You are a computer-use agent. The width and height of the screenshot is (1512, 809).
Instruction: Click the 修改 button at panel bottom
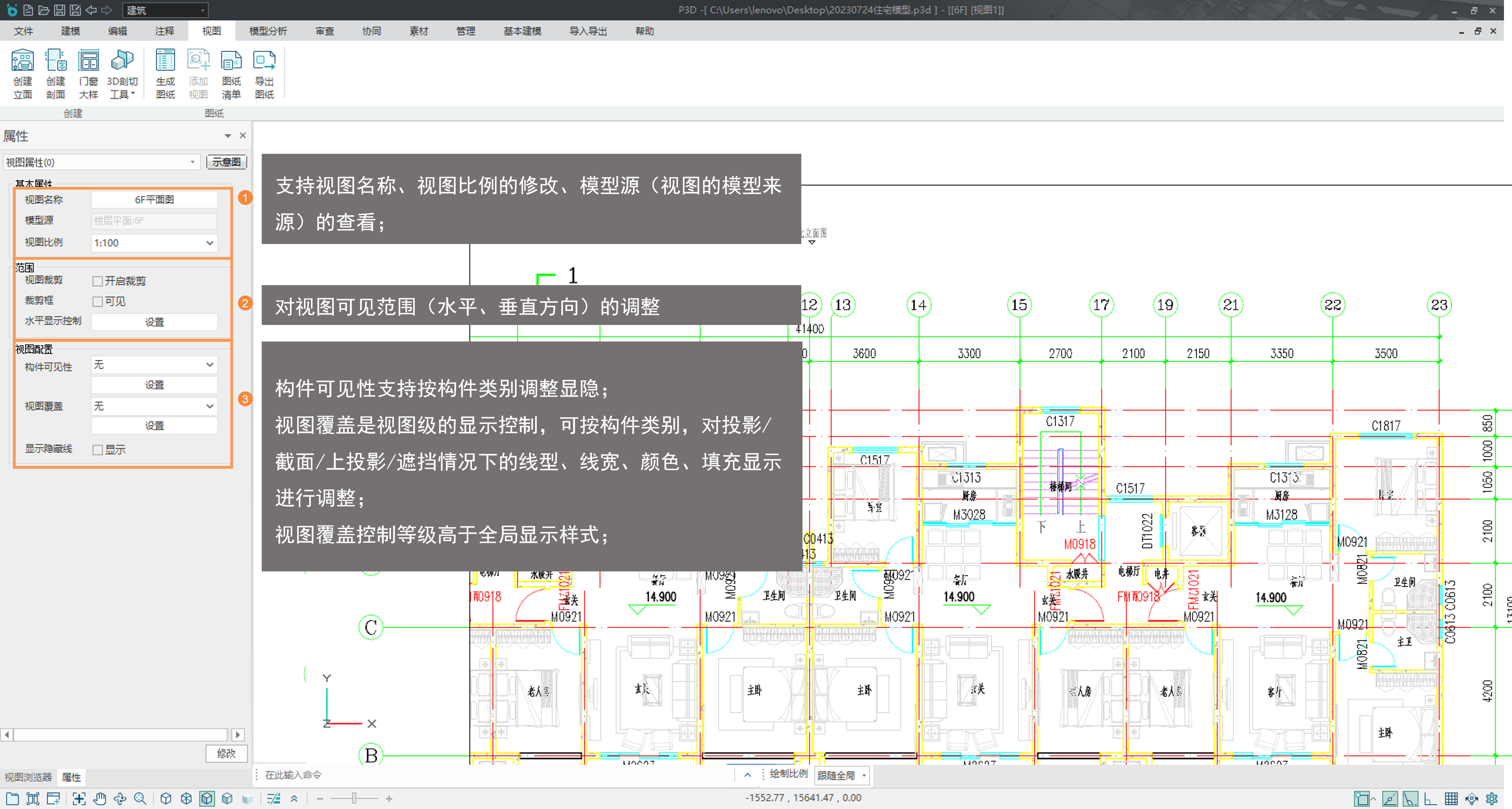(x=226, y=753)
